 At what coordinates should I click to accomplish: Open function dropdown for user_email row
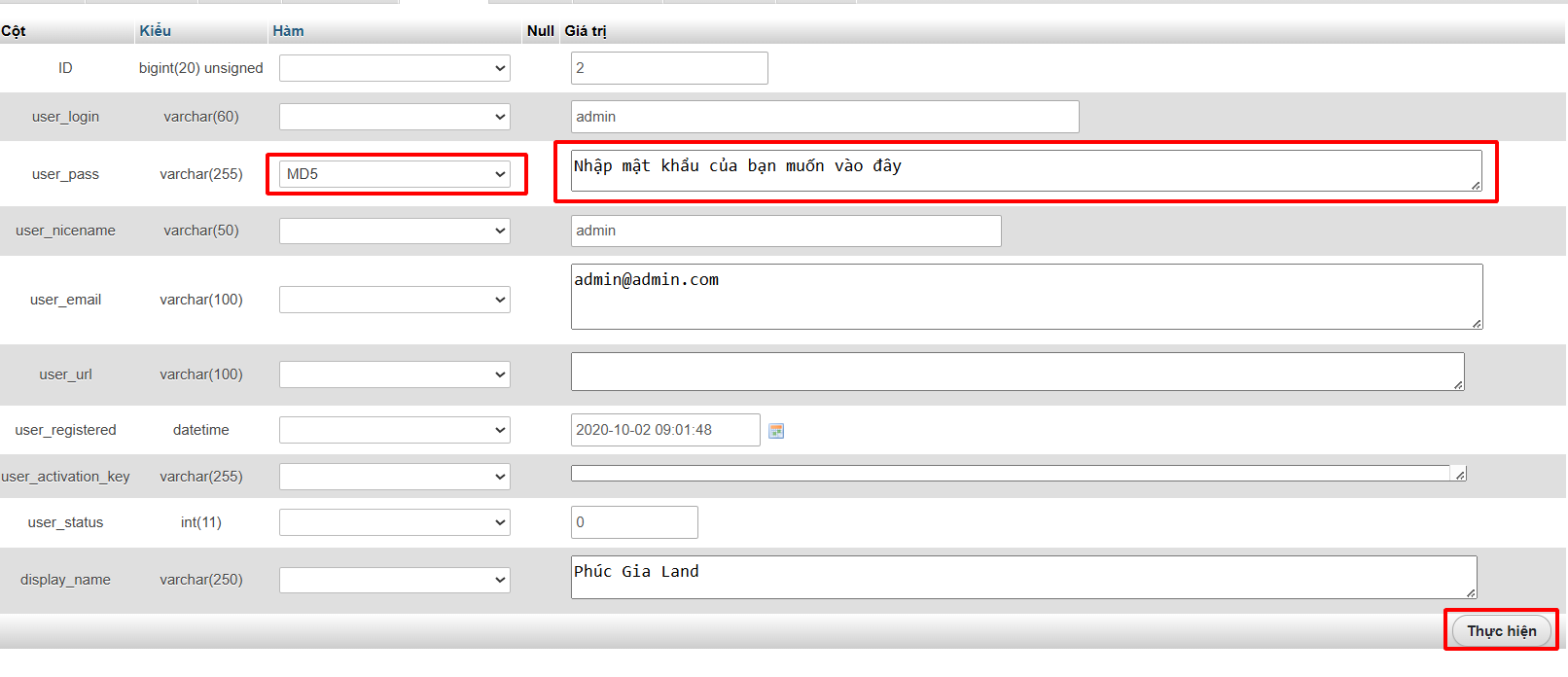[394, 300]
